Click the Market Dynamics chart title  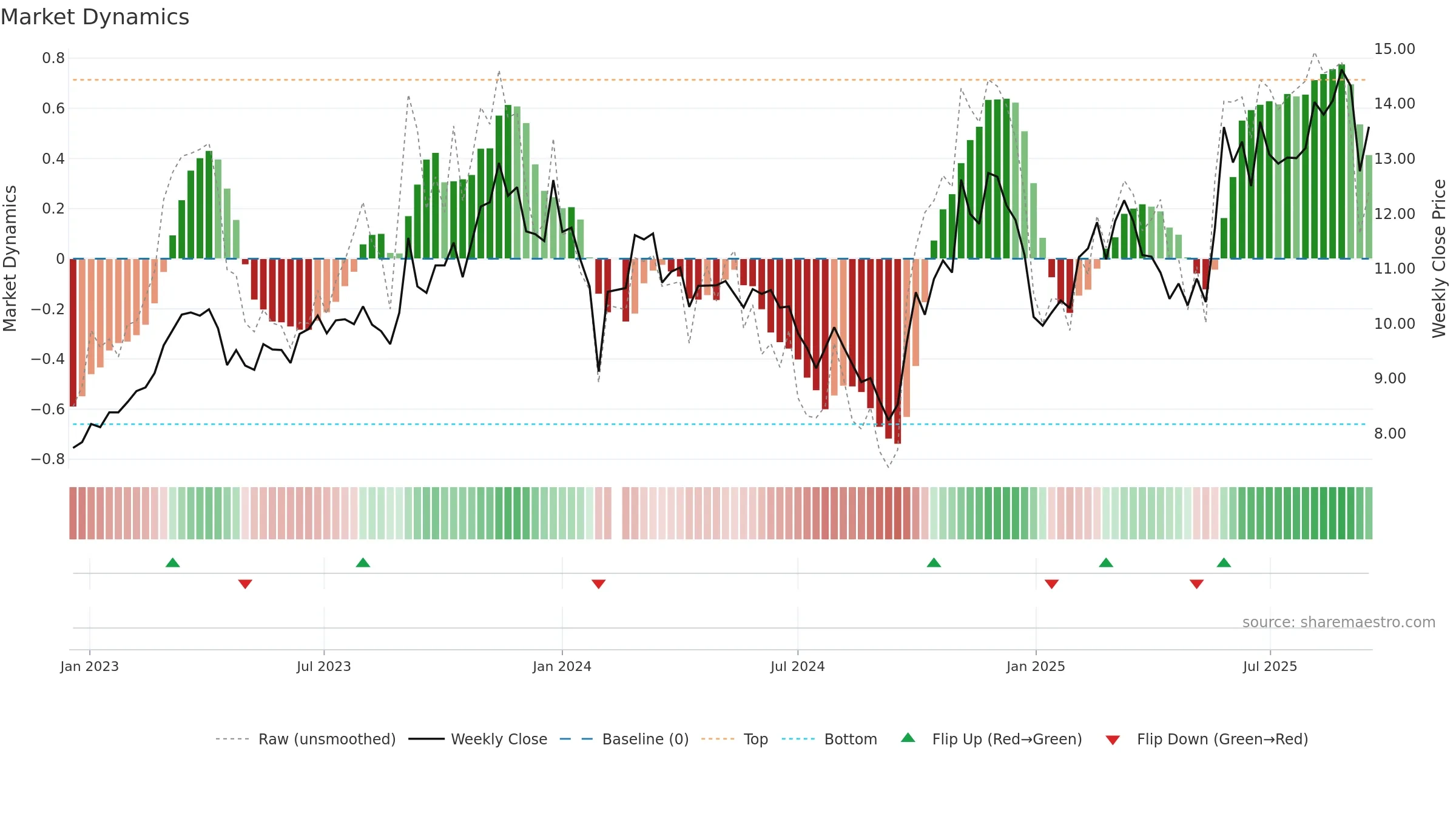coord(95,17)
